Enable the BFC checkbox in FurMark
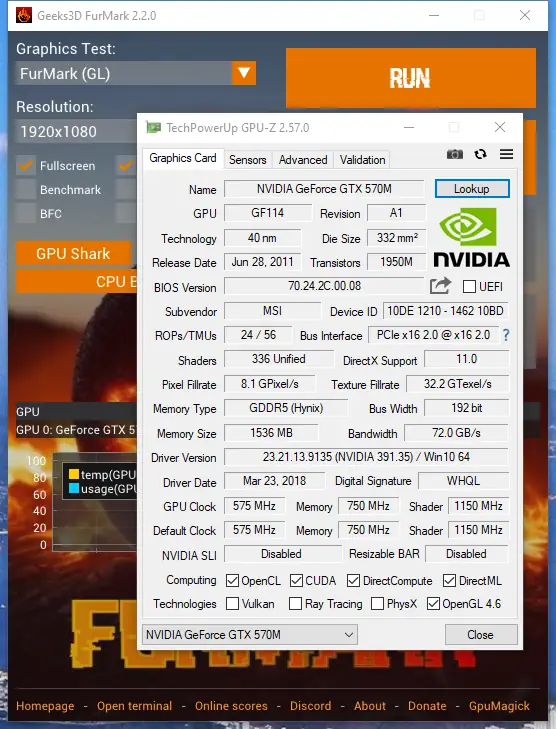556x729 pixels. click(x=26, y=213)
